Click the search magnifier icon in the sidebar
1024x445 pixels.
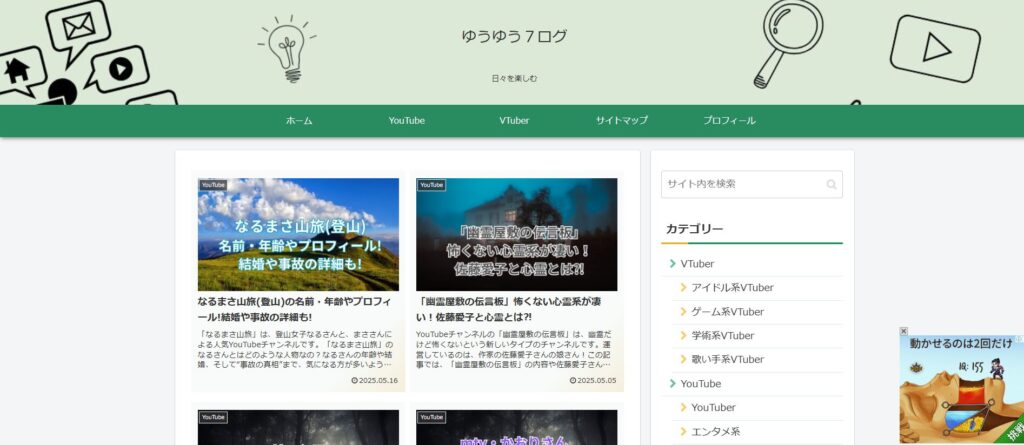coord(831,184)
